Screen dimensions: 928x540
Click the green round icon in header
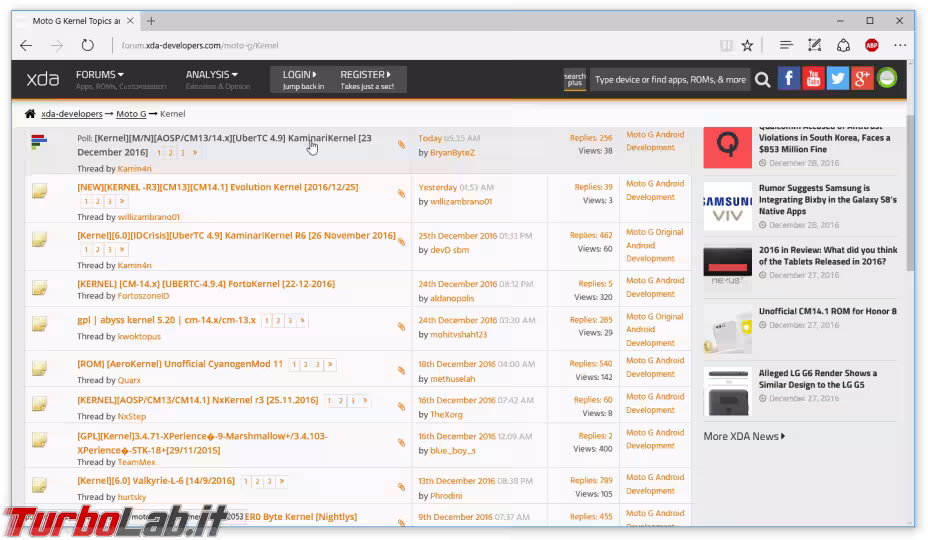point(887,78)
